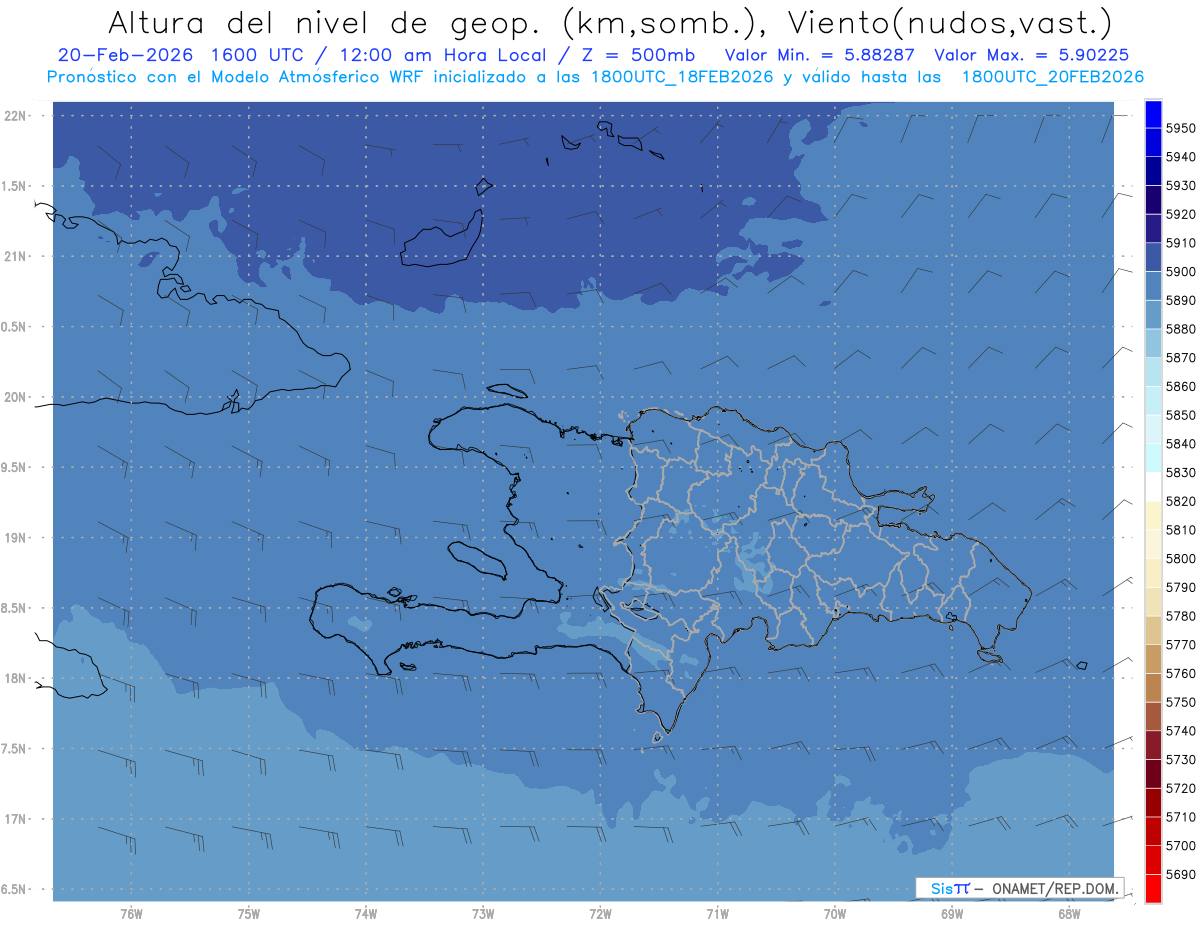Select the '1800UTC_20FEB2026' valid-until time
Image resolution: width=1200 pixels, height=927 pixels.
point(1053,76)
